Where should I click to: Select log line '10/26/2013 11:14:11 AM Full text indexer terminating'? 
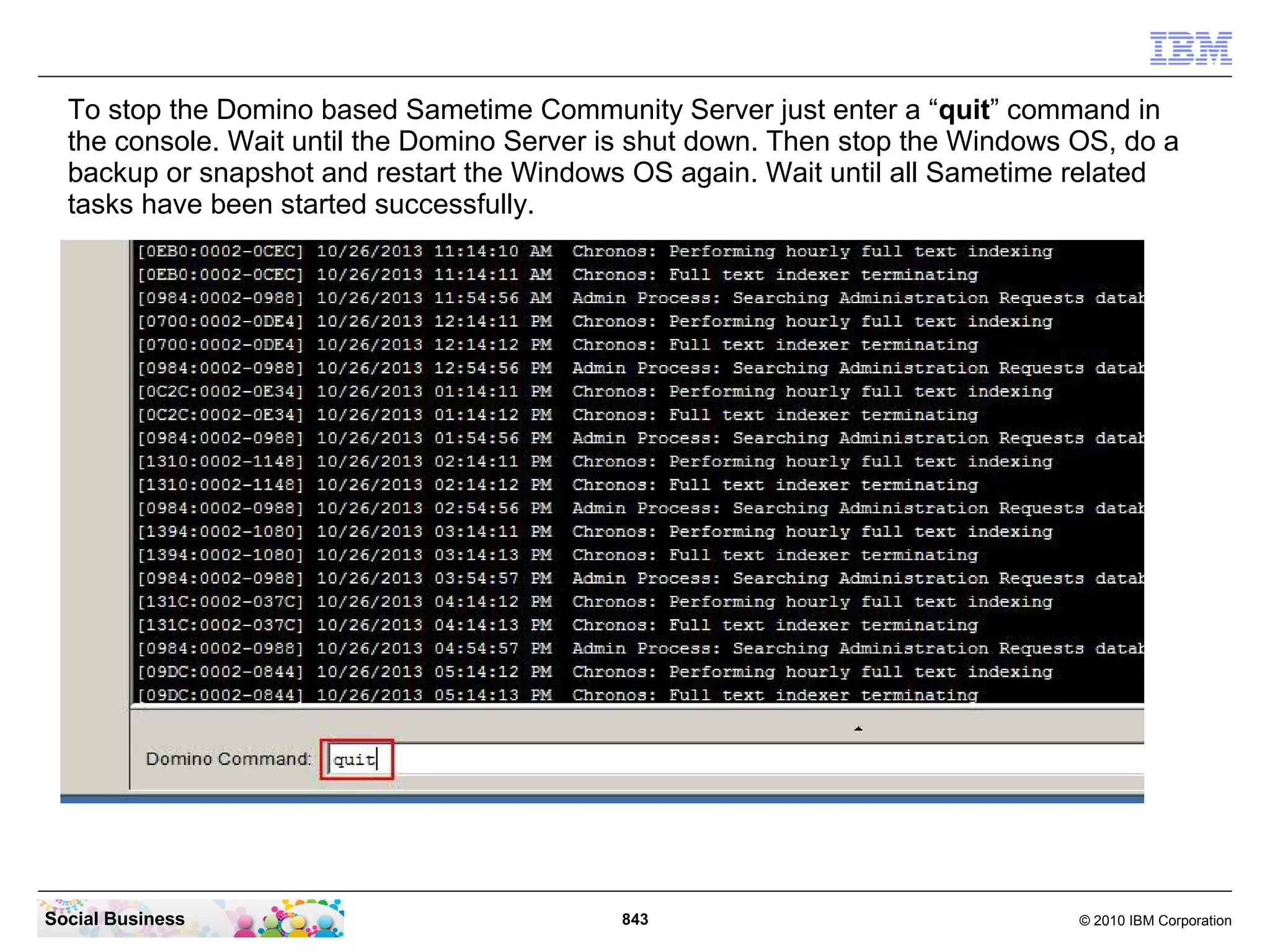[557, 275]
